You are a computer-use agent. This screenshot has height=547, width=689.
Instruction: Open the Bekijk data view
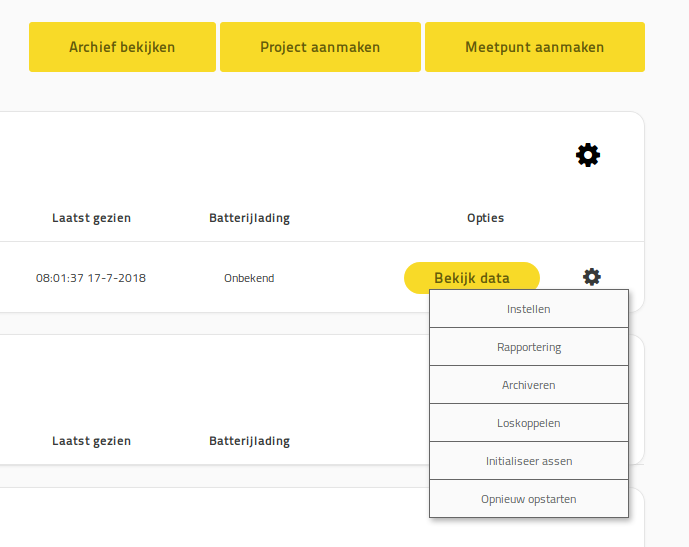(x=471, y=278)
